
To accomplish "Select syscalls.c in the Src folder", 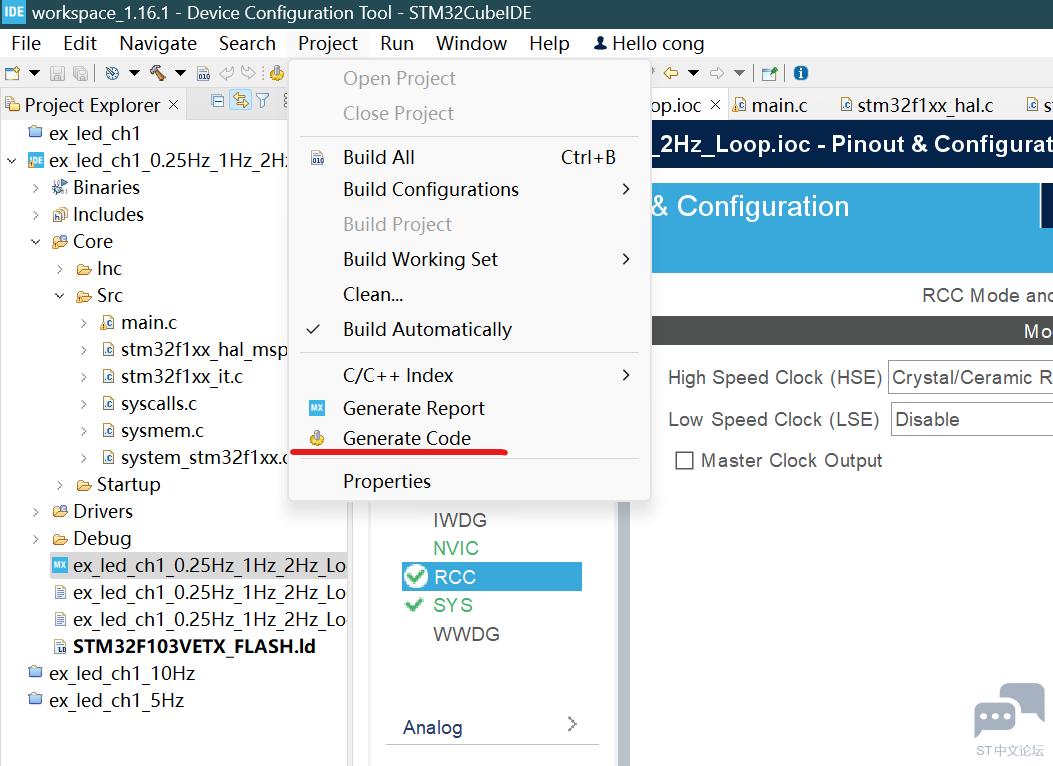I will (x=159, y=403).
